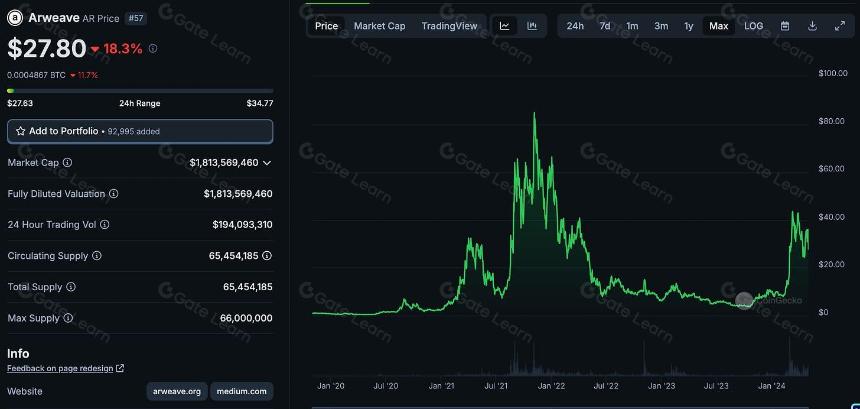Screen dimensions: 860x409
Task: Expand chart to fullscreen
Action: click(840, 26)
